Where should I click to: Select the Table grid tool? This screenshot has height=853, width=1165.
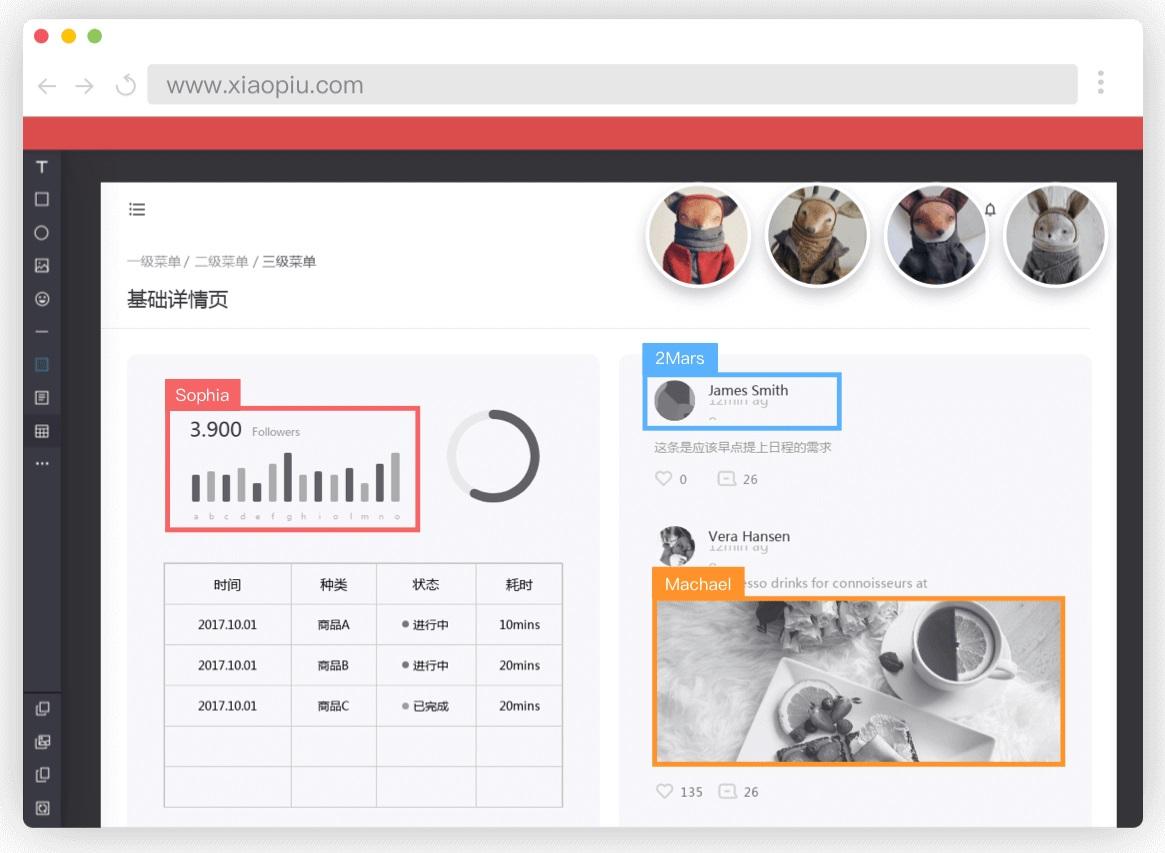[42, 431]
